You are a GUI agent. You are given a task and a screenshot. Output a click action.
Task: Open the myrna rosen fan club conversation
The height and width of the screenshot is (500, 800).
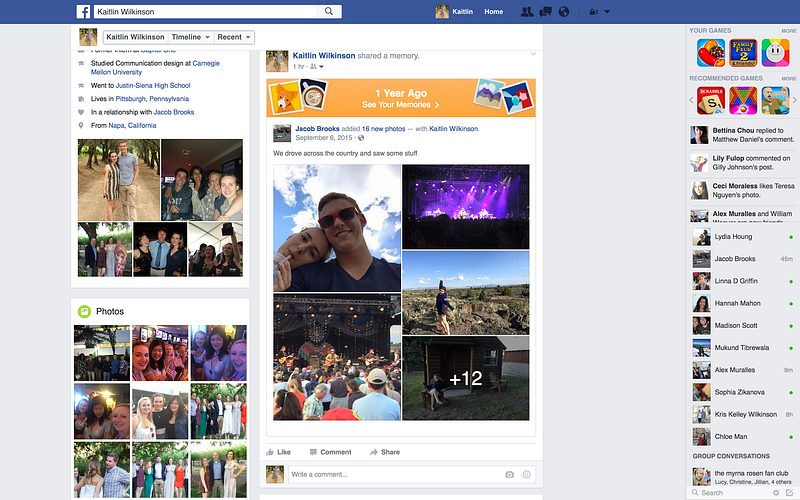743,477
